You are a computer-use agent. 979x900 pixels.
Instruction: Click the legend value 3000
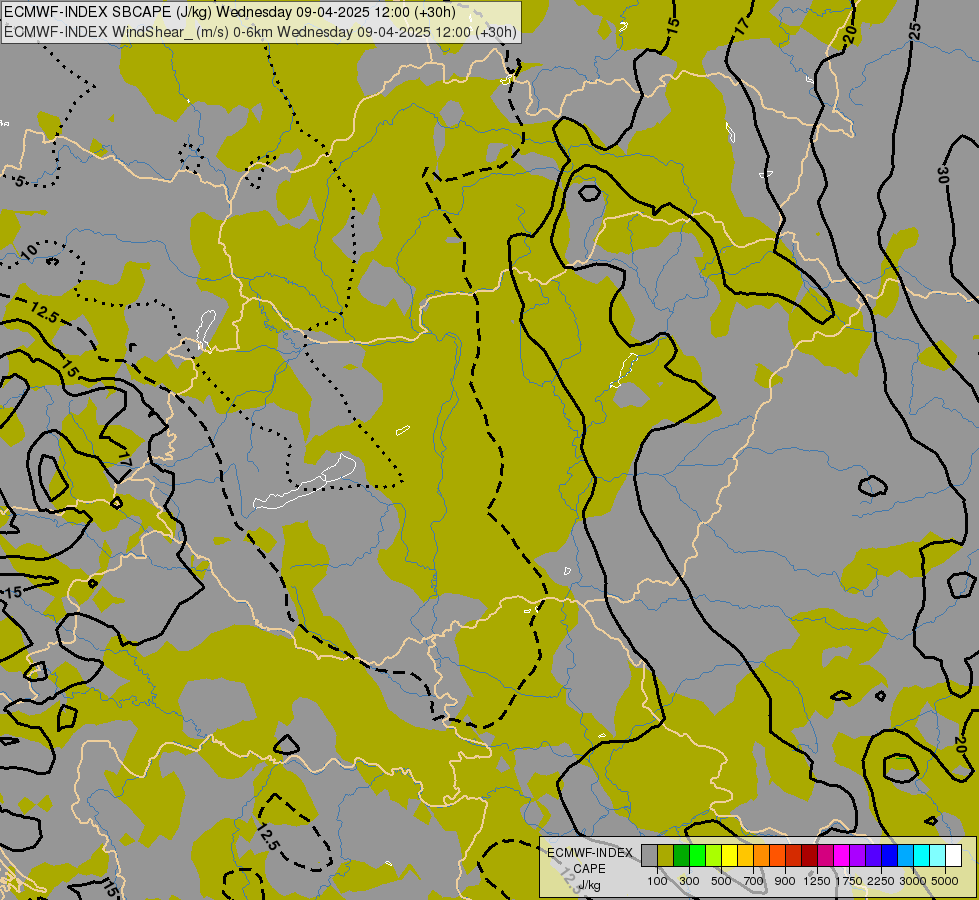click(x=913, y=881)
